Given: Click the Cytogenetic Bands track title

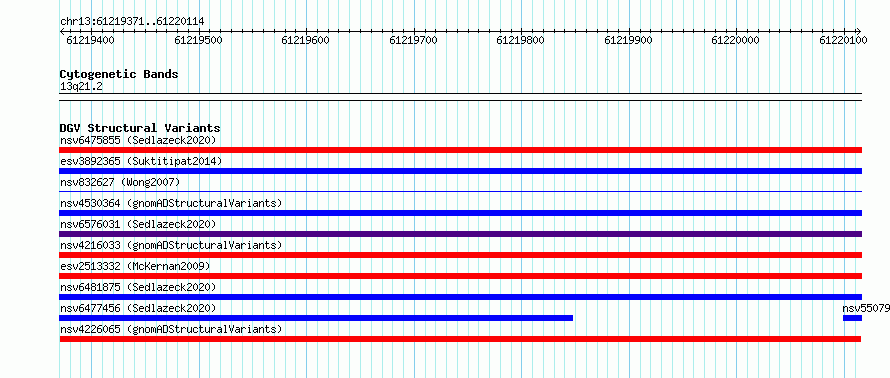Looking at the screenshot, I should pos(119,74).
